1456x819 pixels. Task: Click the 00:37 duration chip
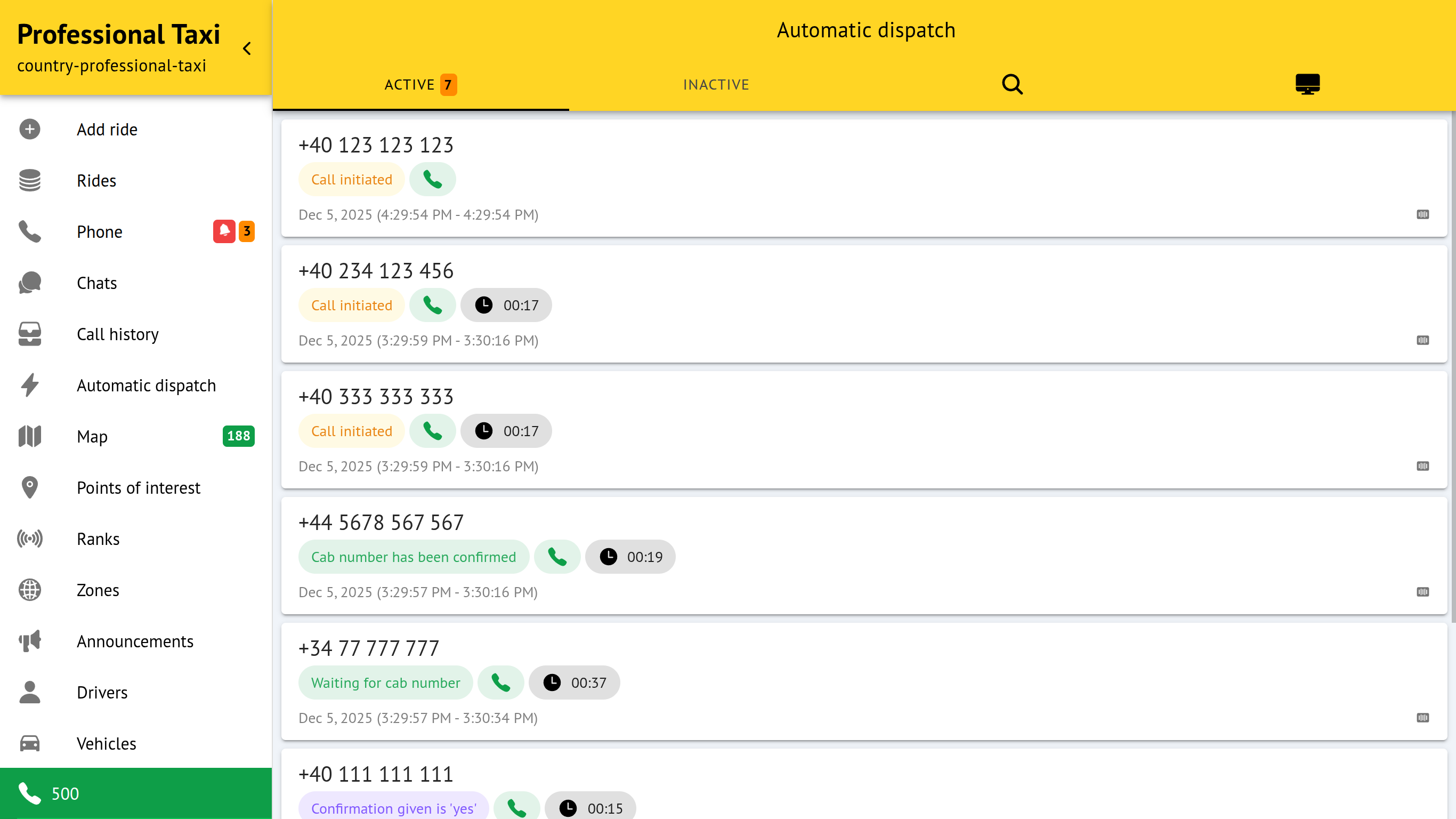(575, 682)
